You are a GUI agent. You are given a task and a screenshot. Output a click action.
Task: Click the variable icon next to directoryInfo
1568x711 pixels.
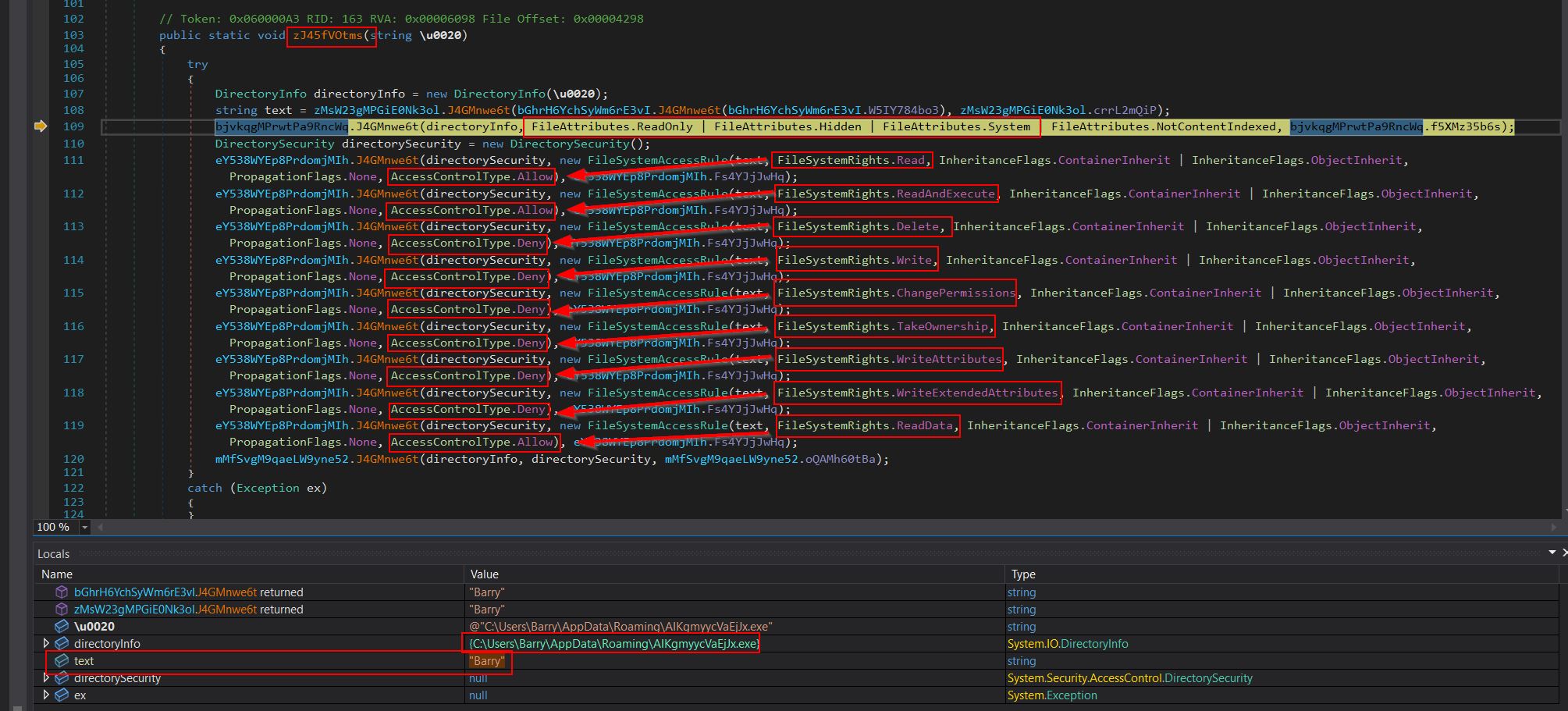62,644
